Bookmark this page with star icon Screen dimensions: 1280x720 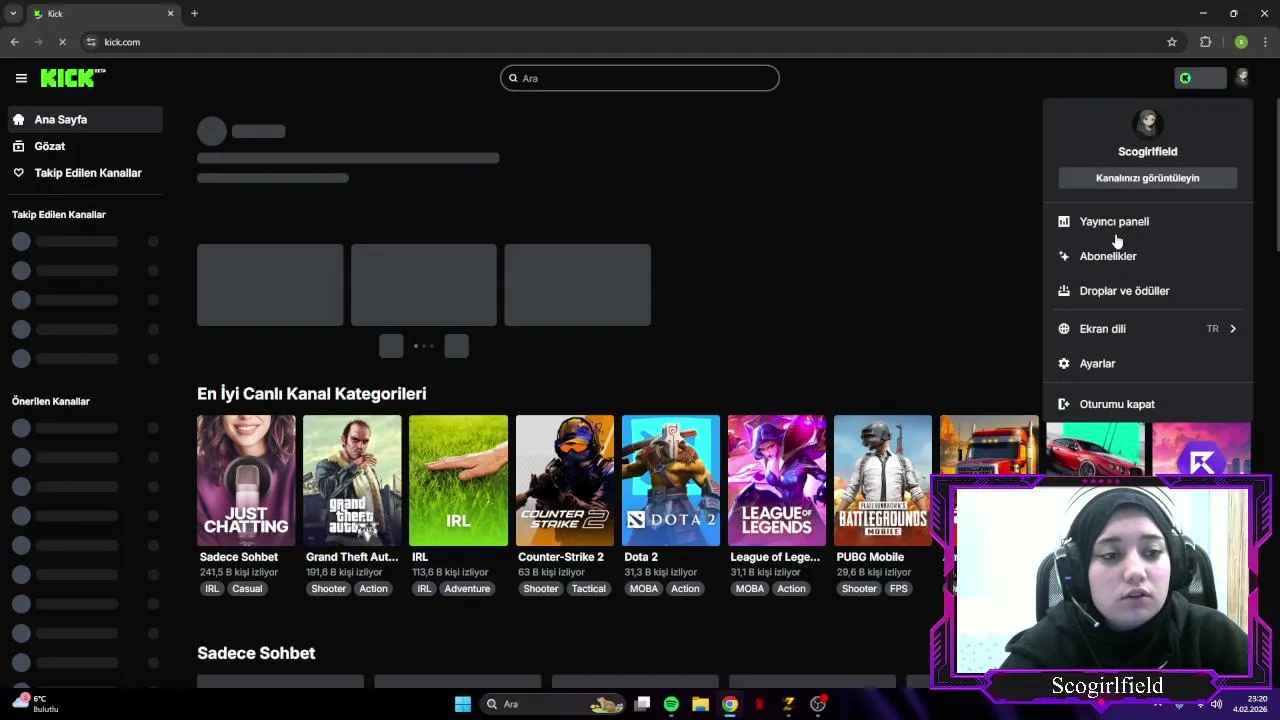click(x=1172, y=42)
